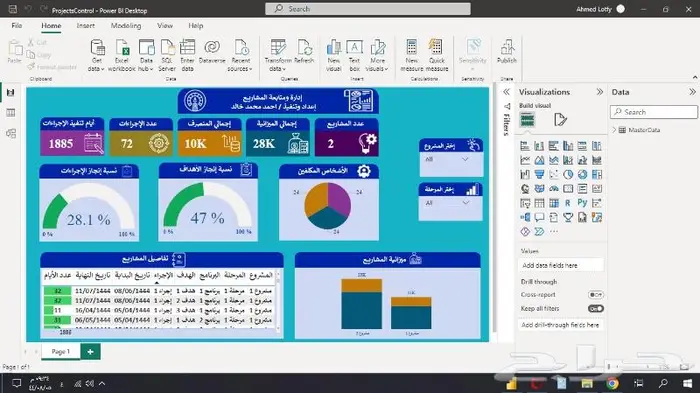Screen dimensions: 700x393
Task: Open the Insert ribbon tab
Action: tap(86, 25)
